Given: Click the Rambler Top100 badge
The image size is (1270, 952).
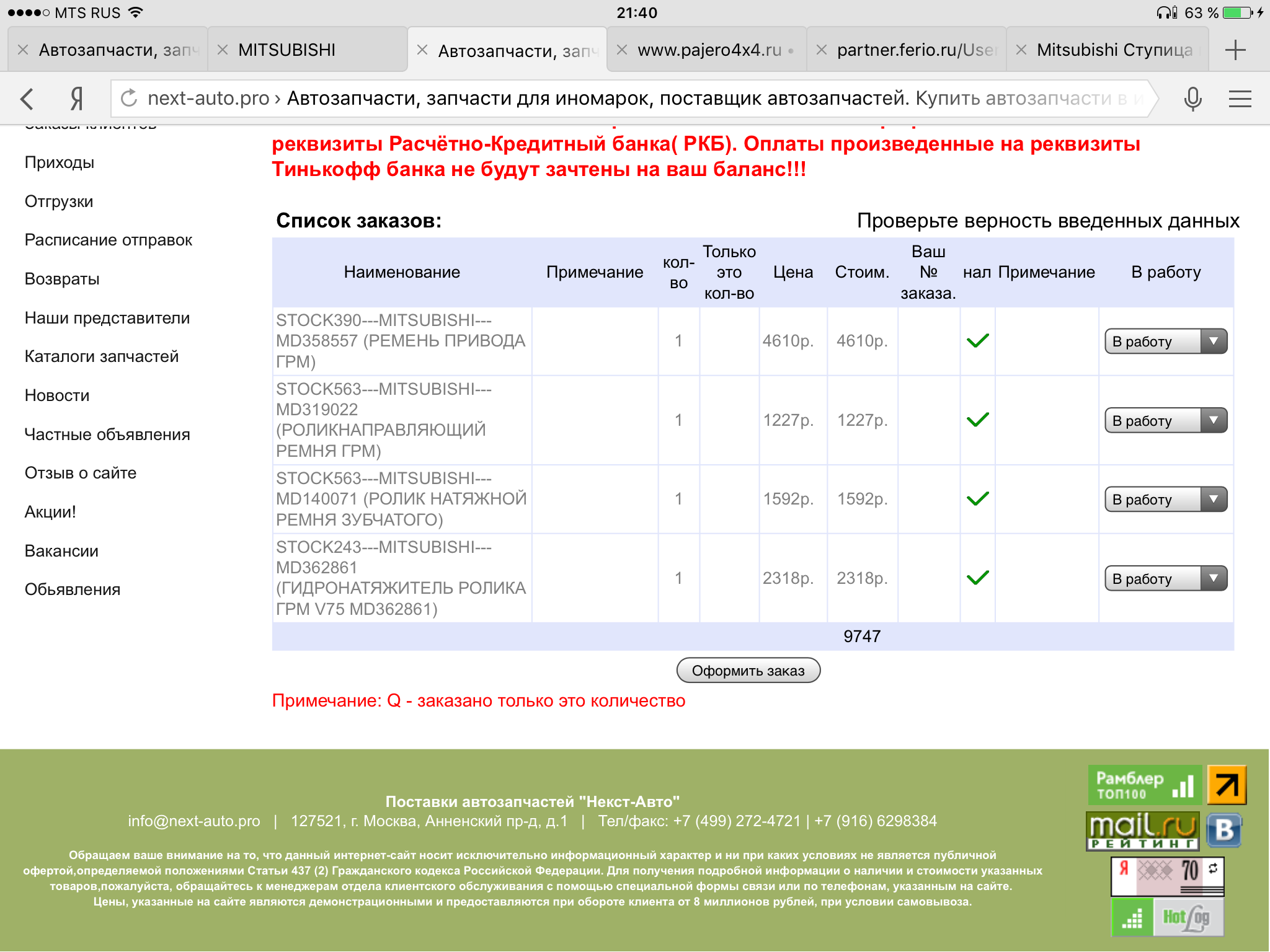Looking at the screenshot, I should 1144,785.
